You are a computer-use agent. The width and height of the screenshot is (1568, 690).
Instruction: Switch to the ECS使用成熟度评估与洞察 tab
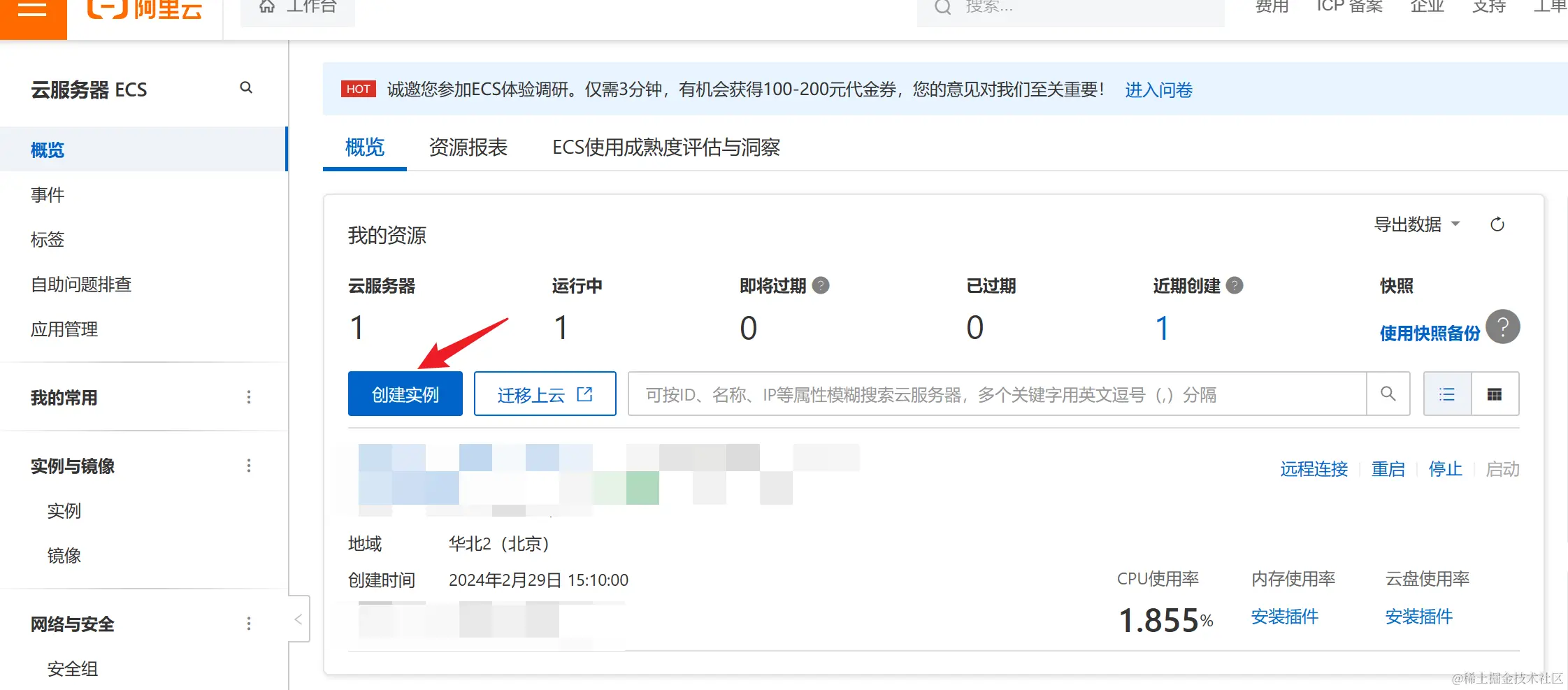pyautogui.click(x=666, y=147)
